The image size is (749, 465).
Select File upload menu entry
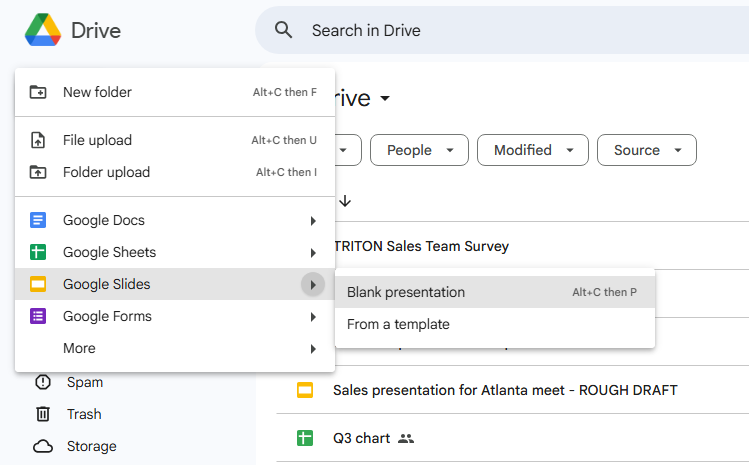(175, 140)
